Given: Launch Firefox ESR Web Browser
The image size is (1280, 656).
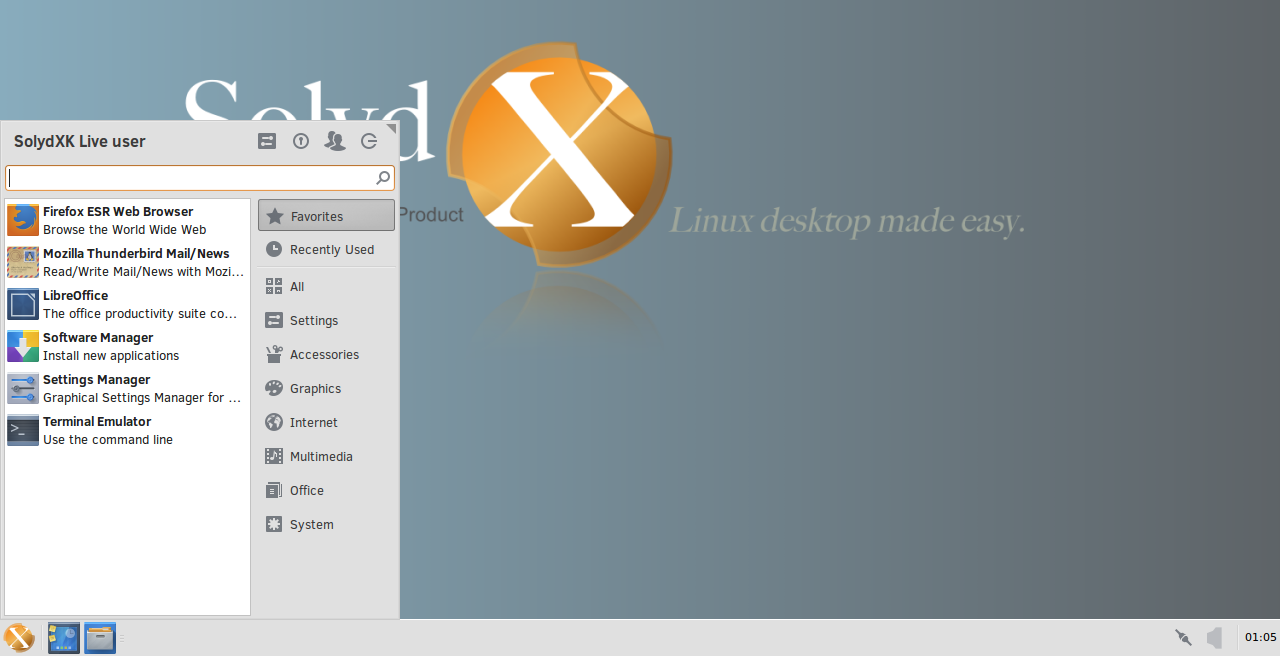Looking at the screenshot, I should click(x=127, y=220).
